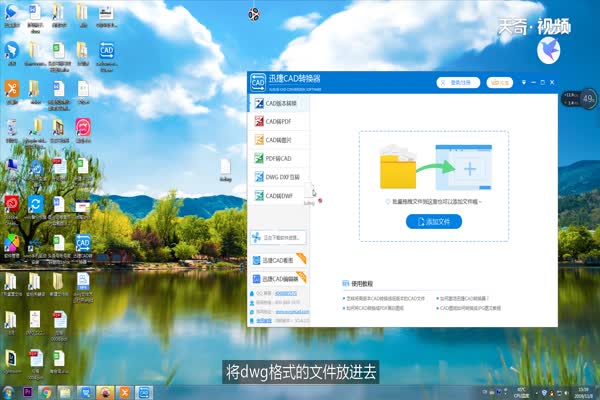Viewport: 600px width, 400px height.
Task: Open tutorial link about CAD to JPG
Action: tap(470, 308)
